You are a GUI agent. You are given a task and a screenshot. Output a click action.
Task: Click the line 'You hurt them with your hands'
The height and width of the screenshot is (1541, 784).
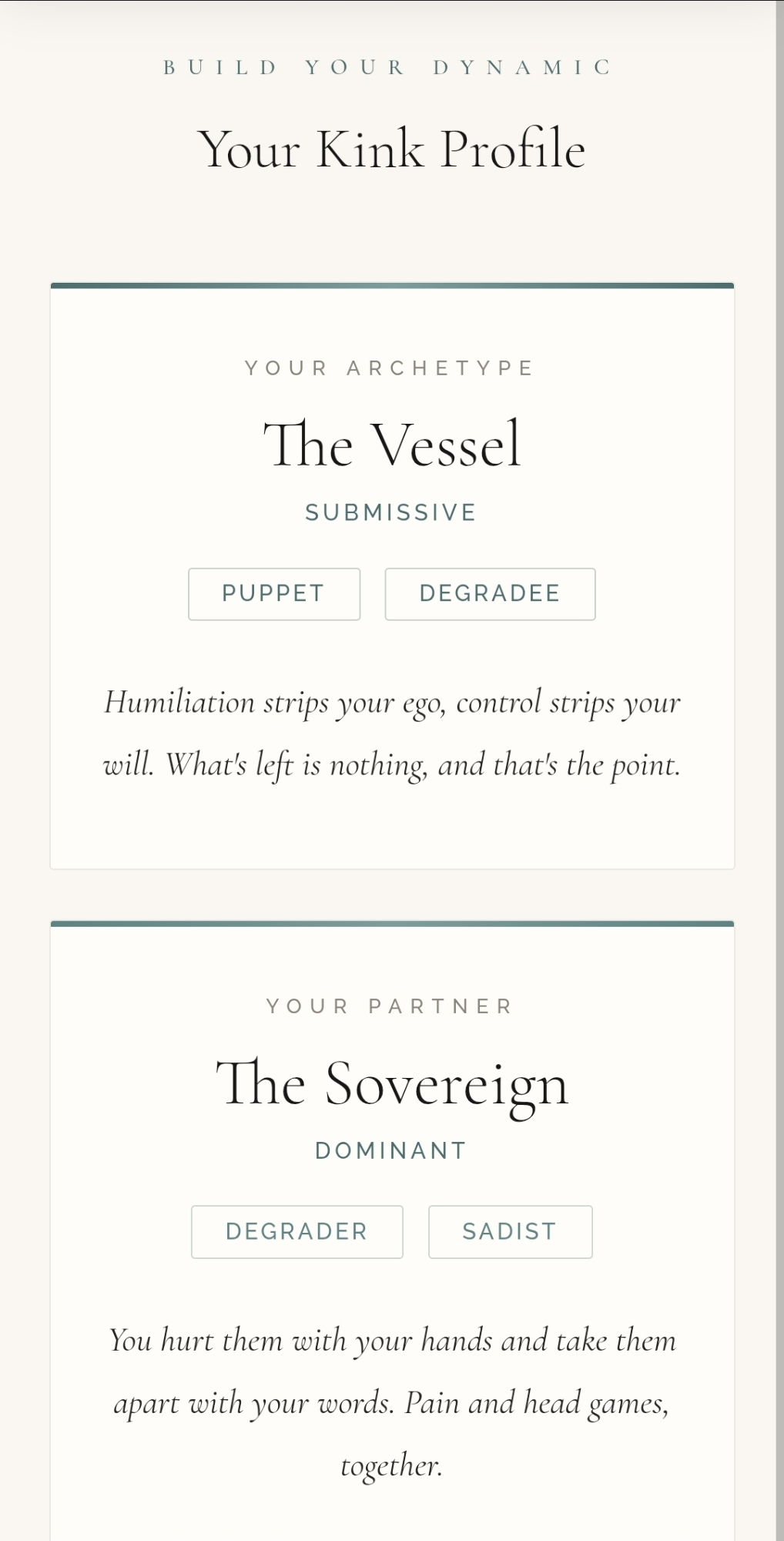tap(392, 1341)
